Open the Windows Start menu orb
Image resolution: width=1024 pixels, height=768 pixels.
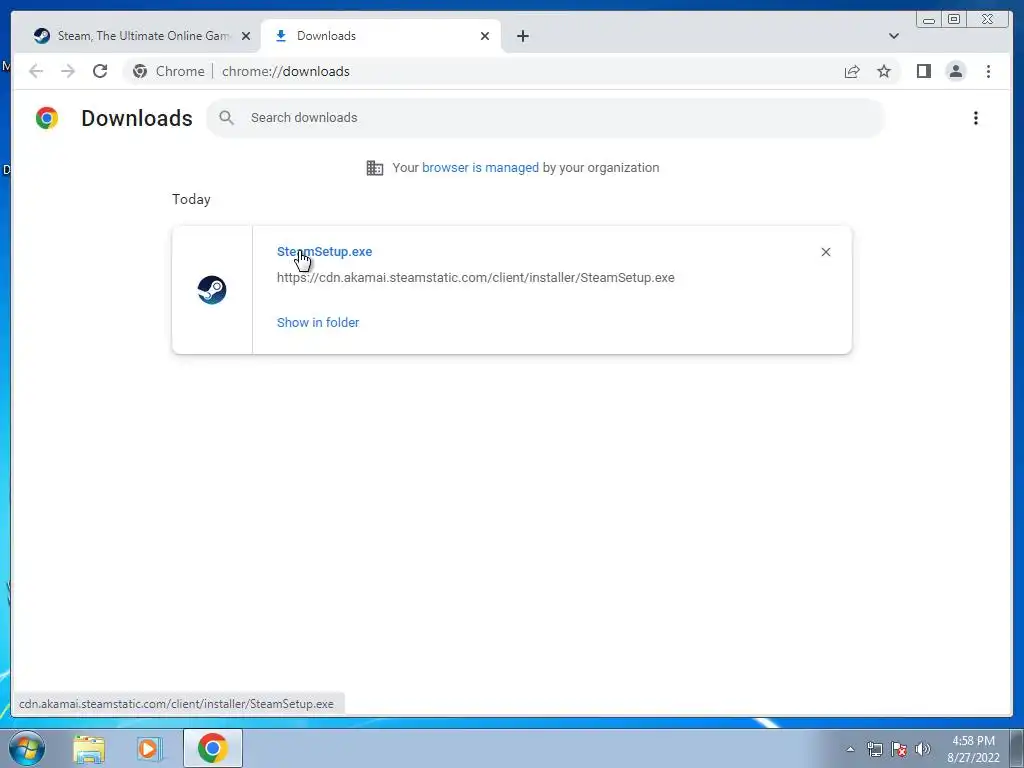[x=26, y=748]
